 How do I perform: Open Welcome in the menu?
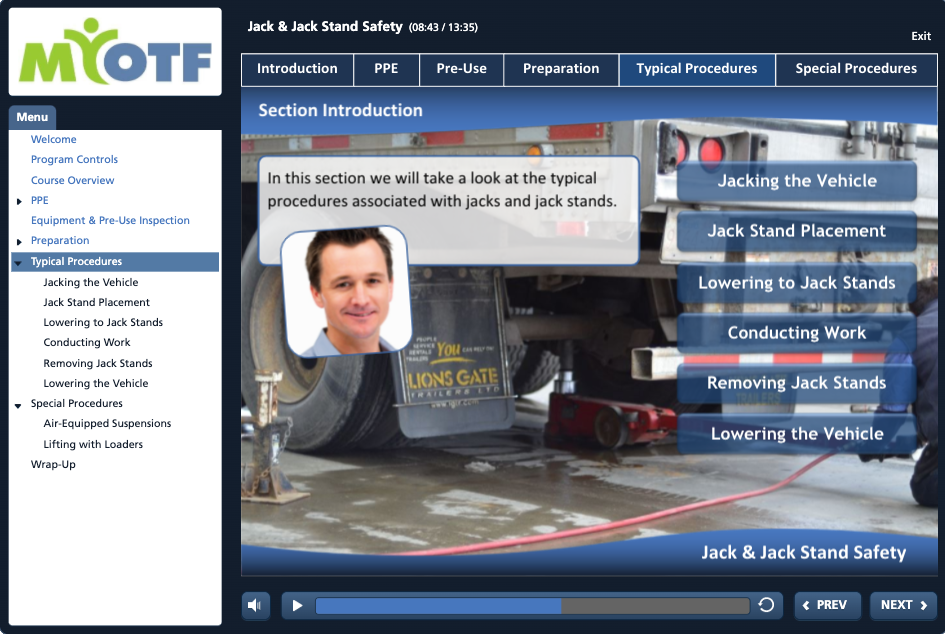[54, 139]
